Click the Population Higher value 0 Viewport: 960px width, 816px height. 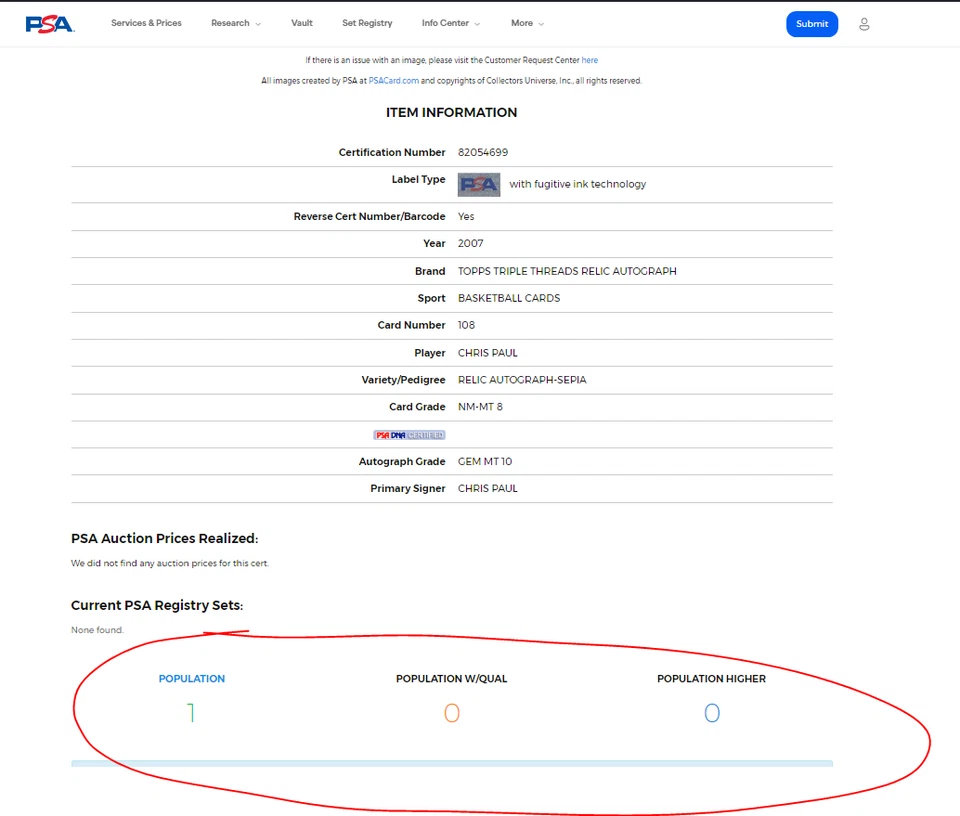711,713
